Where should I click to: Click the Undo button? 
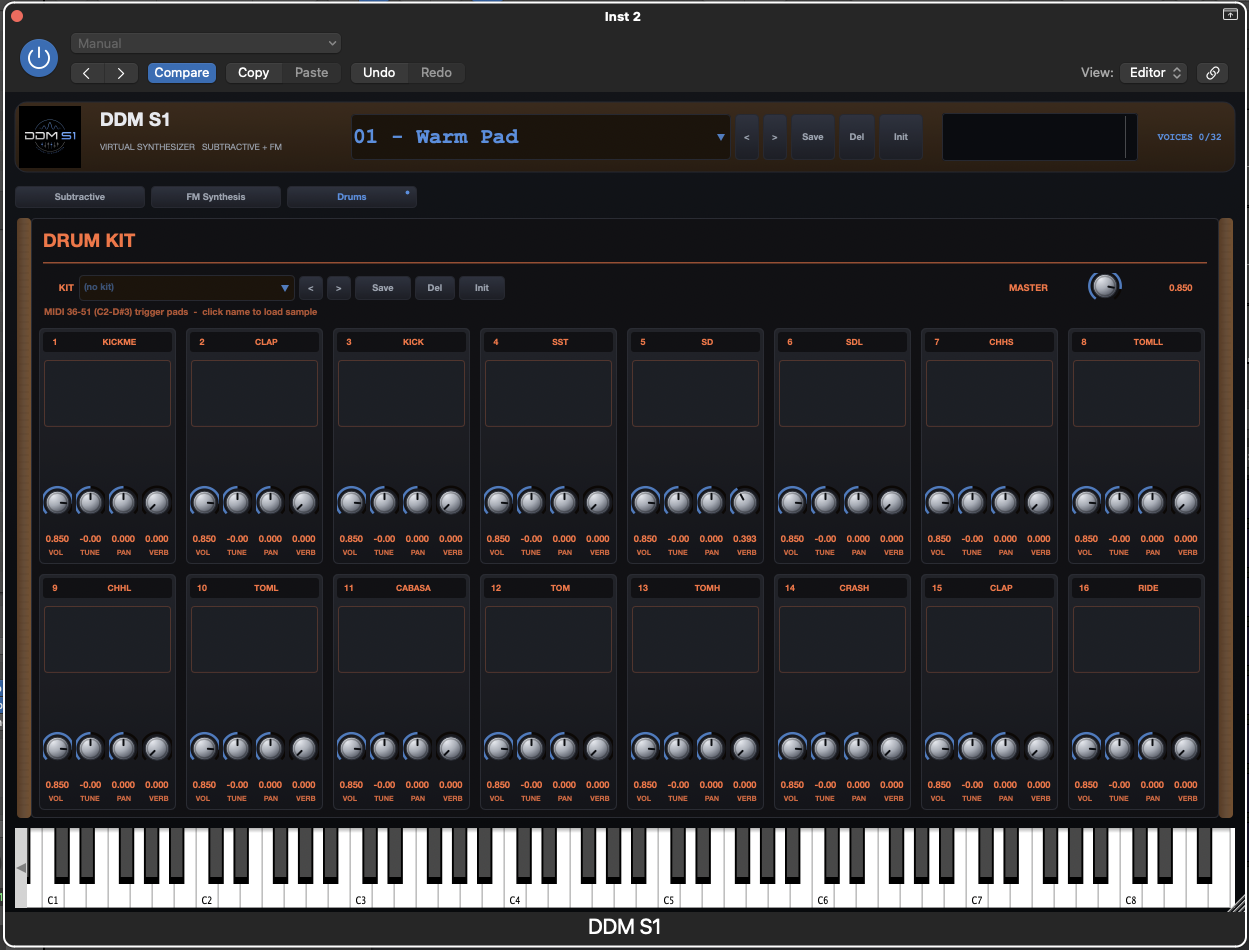[x=379, y=73]
